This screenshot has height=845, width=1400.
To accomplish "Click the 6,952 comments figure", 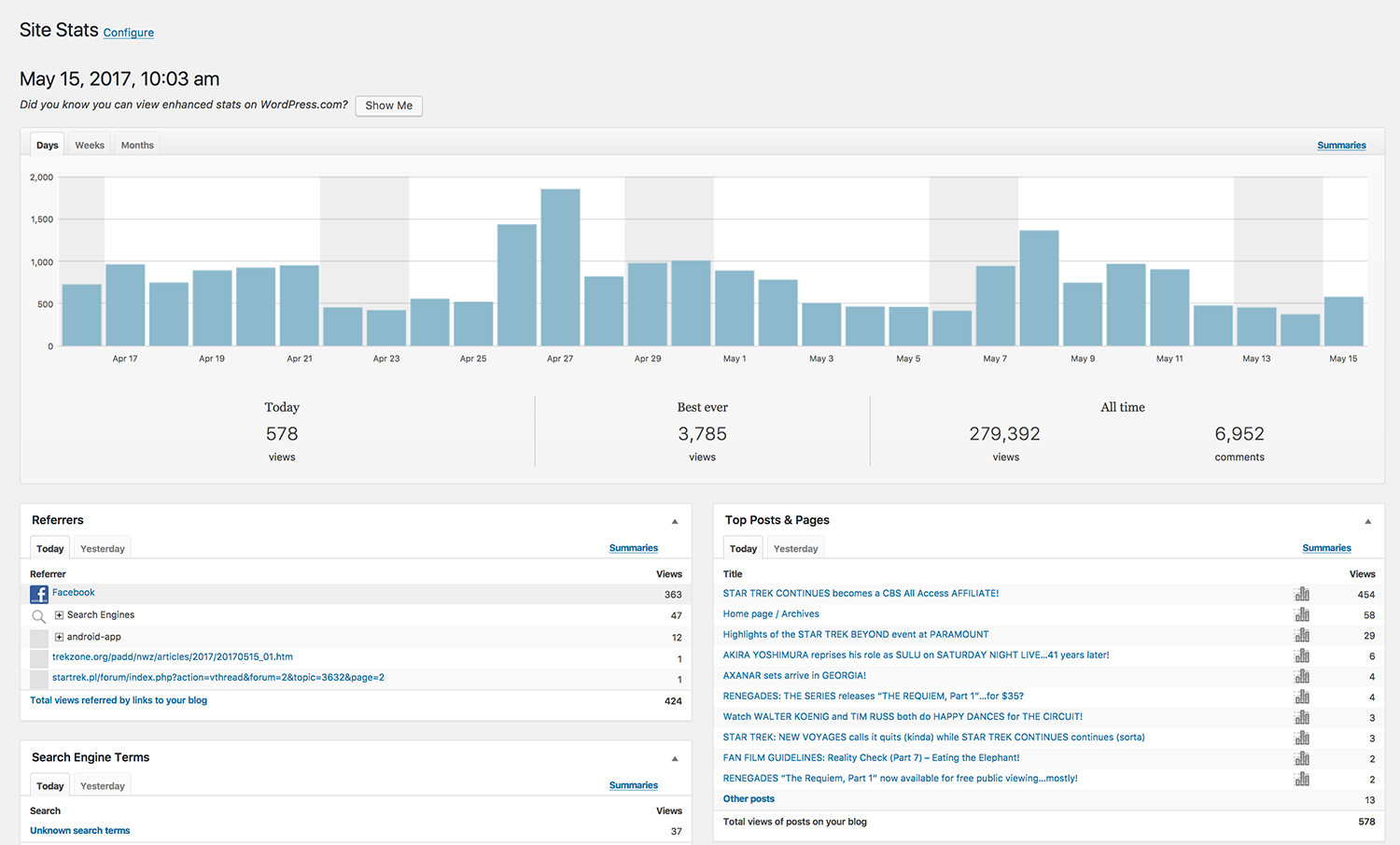I will coord(1239,434).
